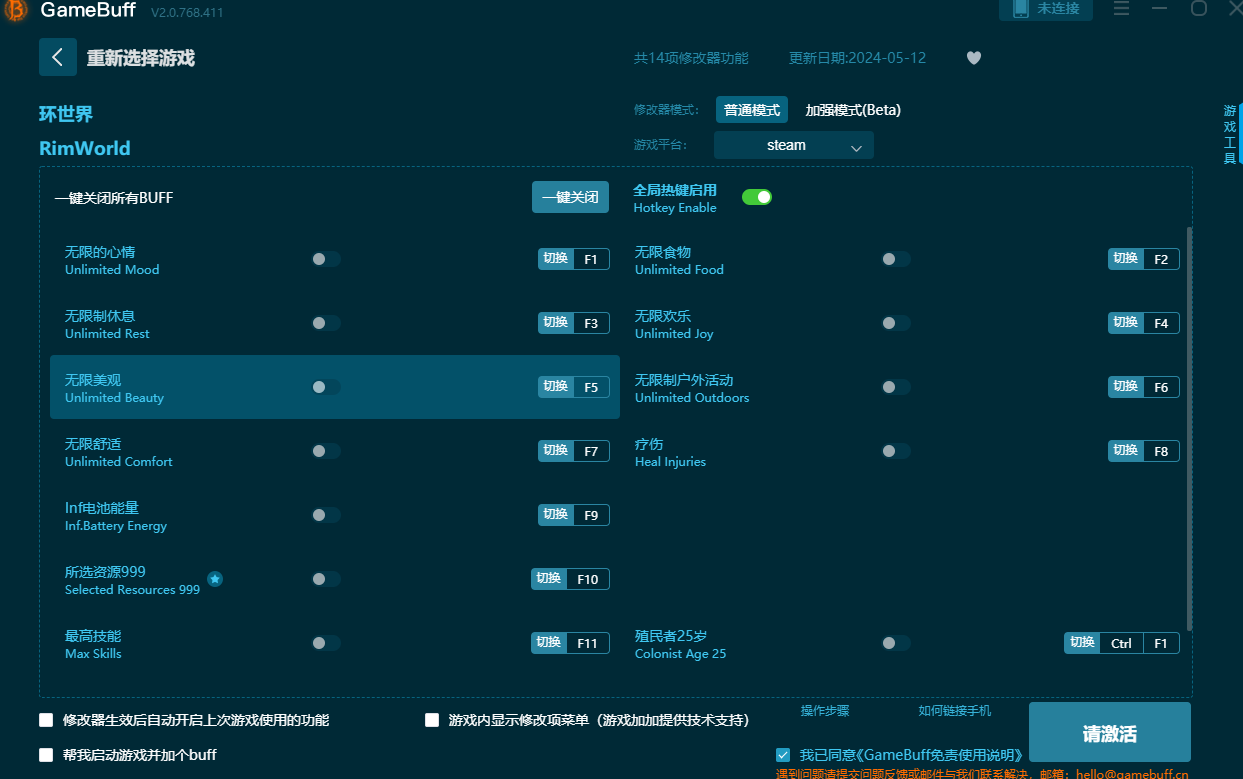
Task: Open the hamburger menu in title bar
Action: coord(1121,8)
